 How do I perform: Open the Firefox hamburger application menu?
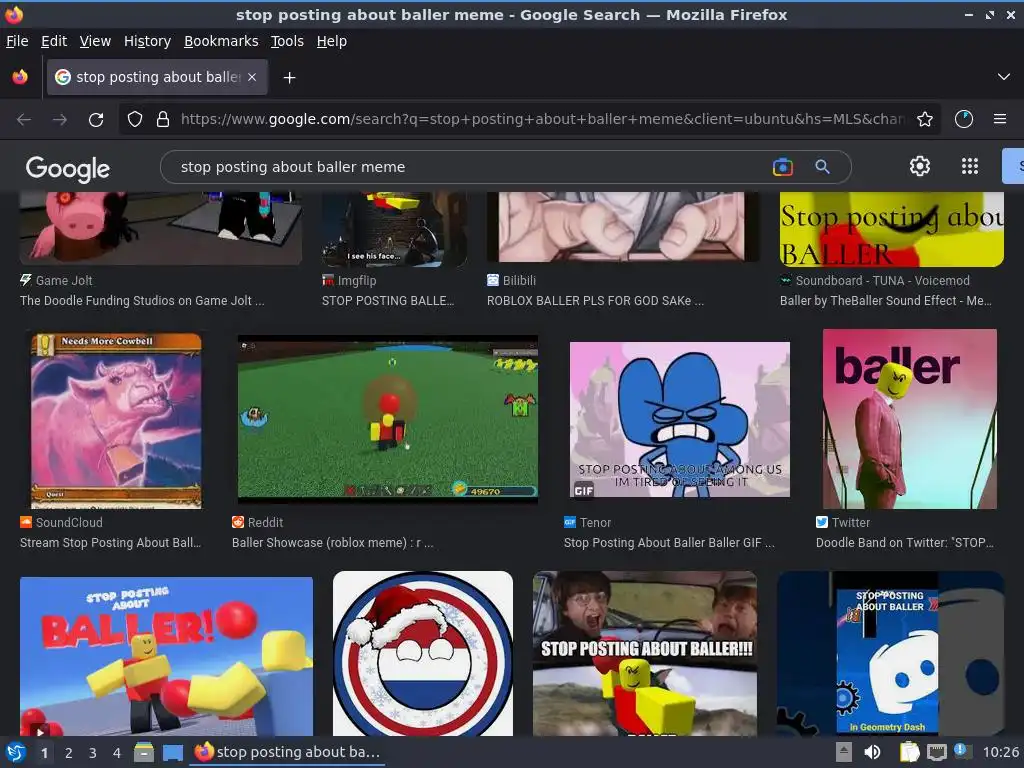[x=1000, y=119]
